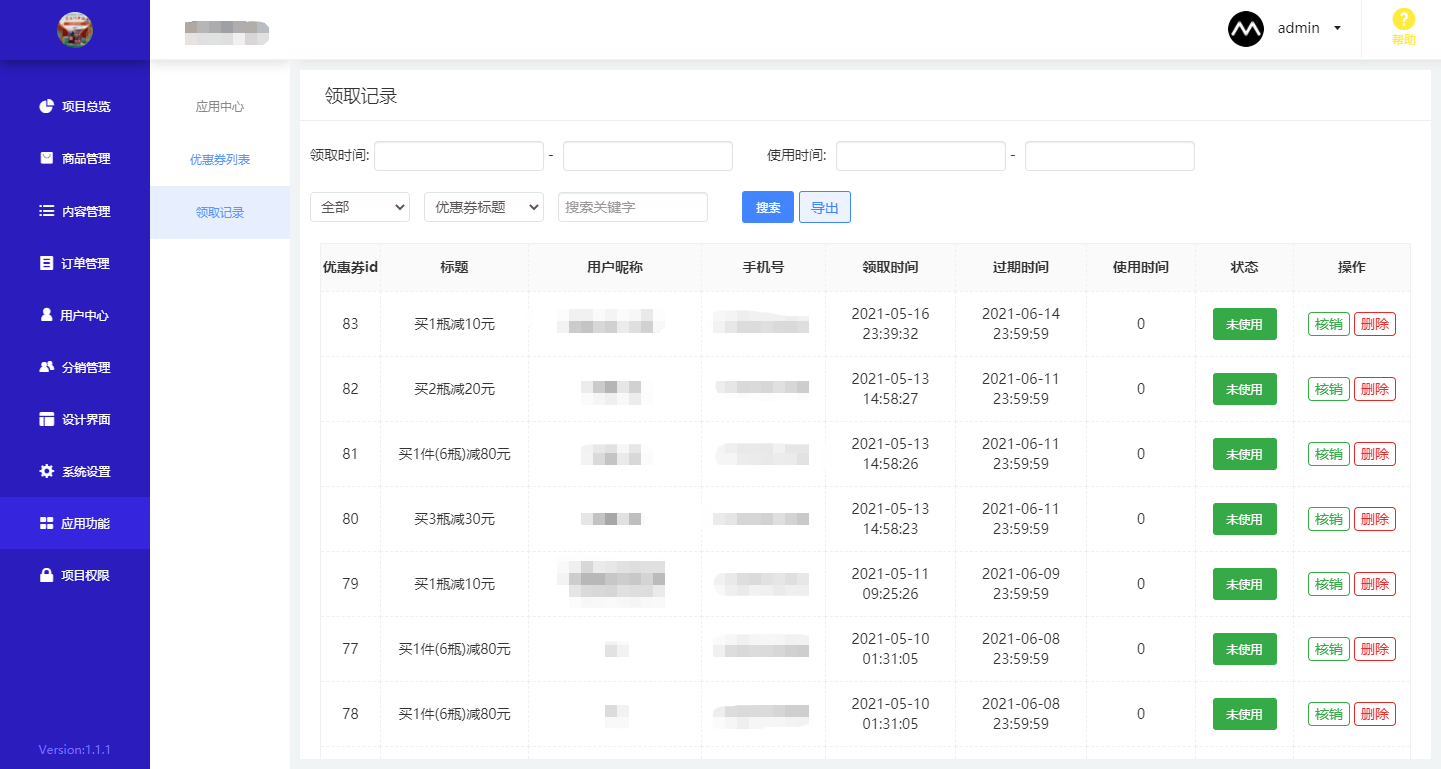Click the 用户中心 person icon
1441x769 pixels.
[46, 315]
